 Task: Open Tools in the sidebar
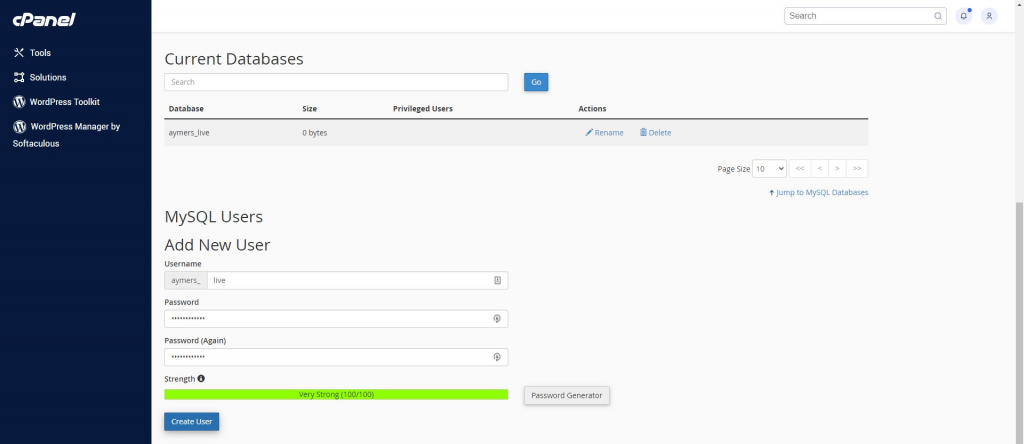pyautogui.click(x=40, y=53)
